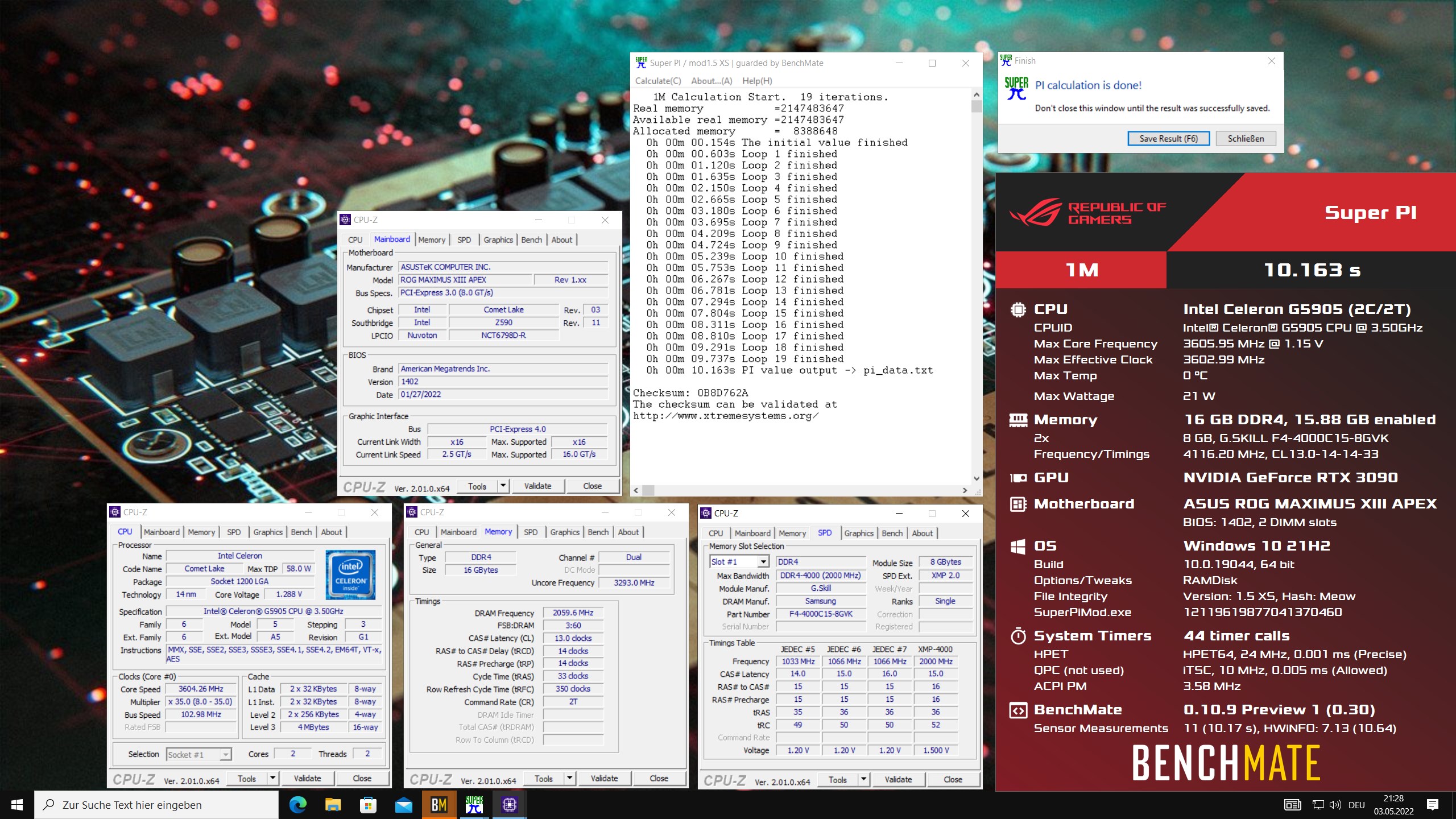Click the Memory icon in the BenchMate panel
The height and width of the screenshot is (819, 1456).
(x=1017, y=420)
